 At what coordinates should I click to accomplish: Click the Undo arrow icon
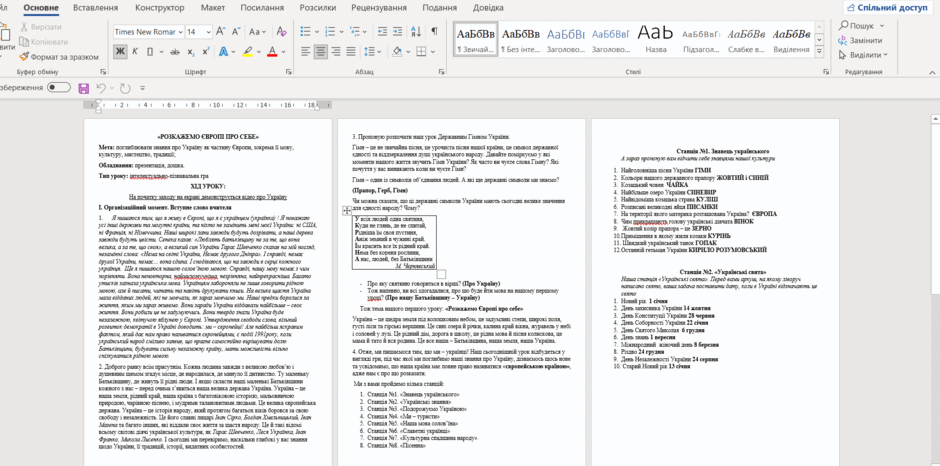(101, 88)
